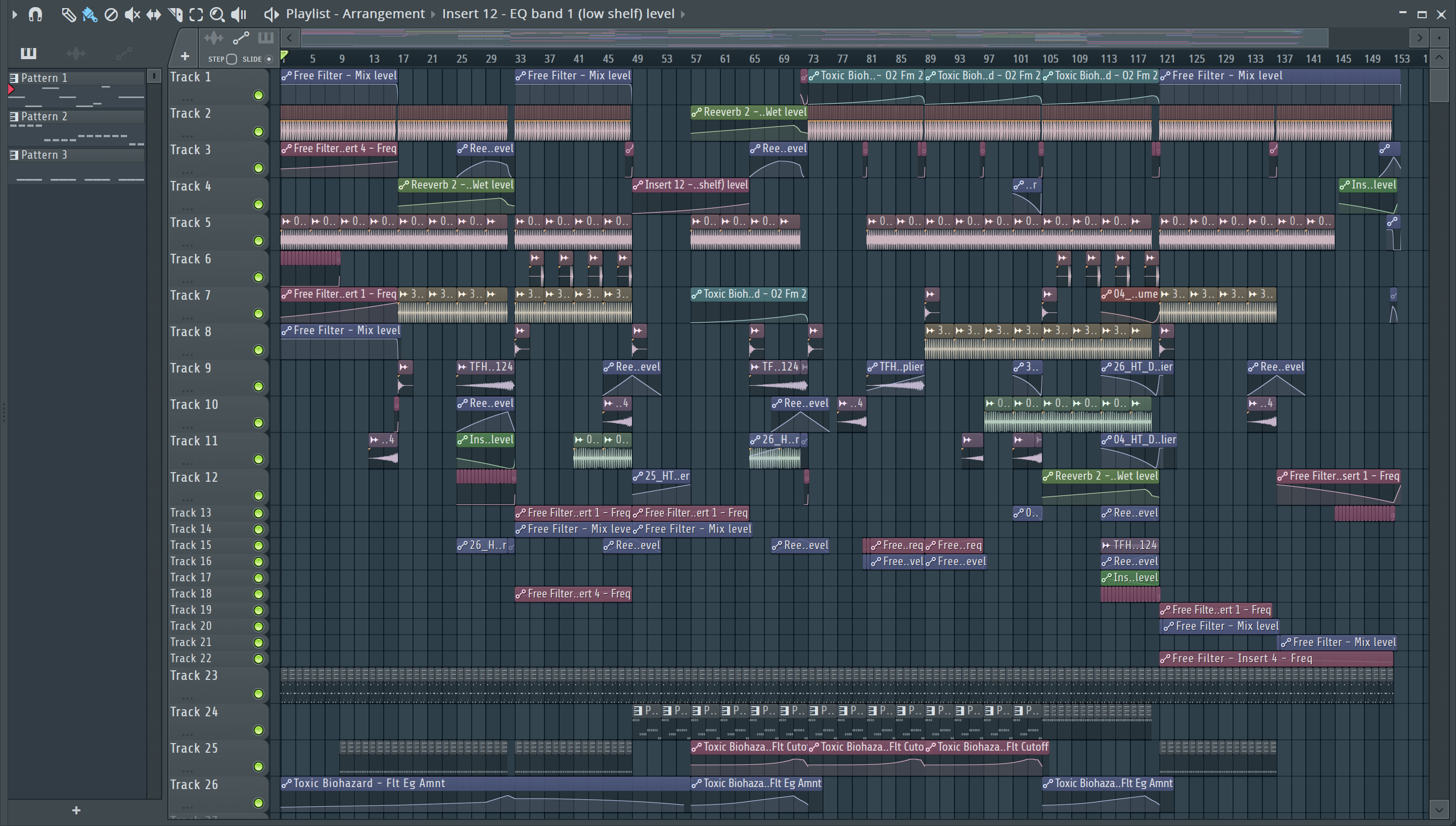Screen dimensions: 1456x826
Task: Toggle the SLIDE mode option
Action: point(269,59)
